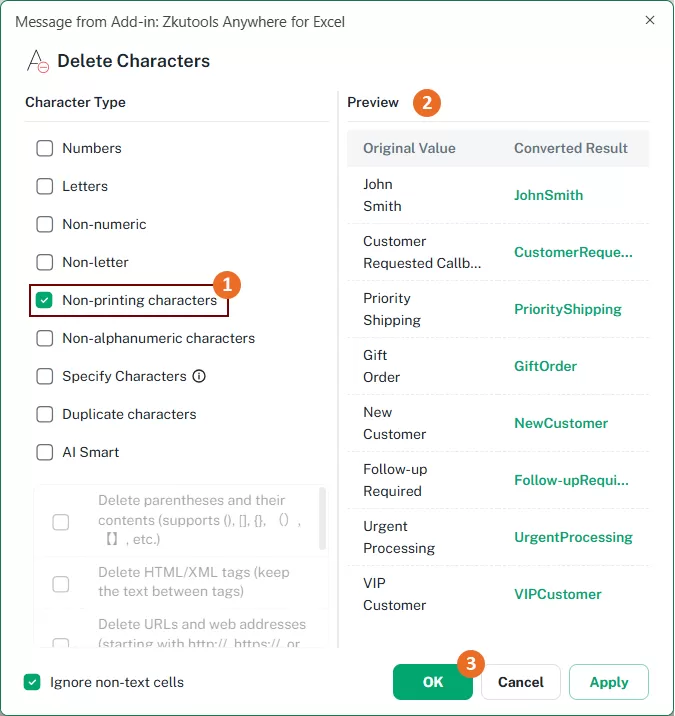Click the Urgent Processing original value
The image size is (675, 716).
tap(399, 537)
